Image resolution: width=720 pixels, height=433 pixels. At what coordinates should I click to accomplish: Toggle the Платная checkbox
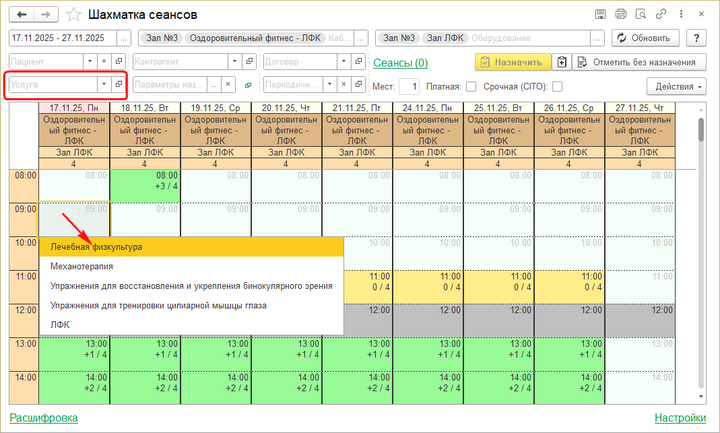point(471,87)
